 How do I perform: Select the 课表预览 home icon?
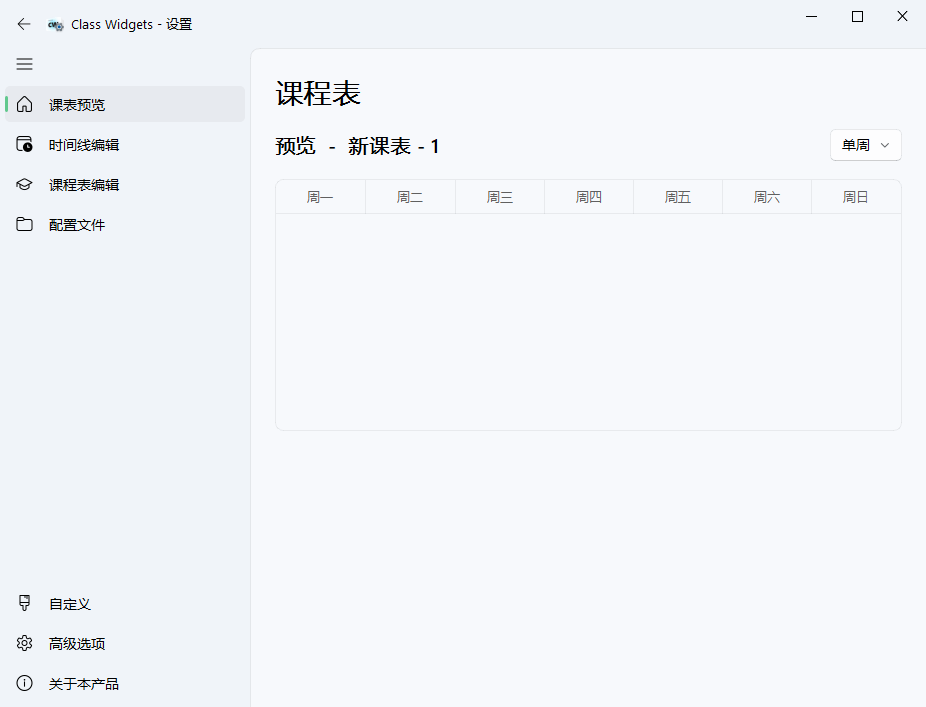(24, 104)
